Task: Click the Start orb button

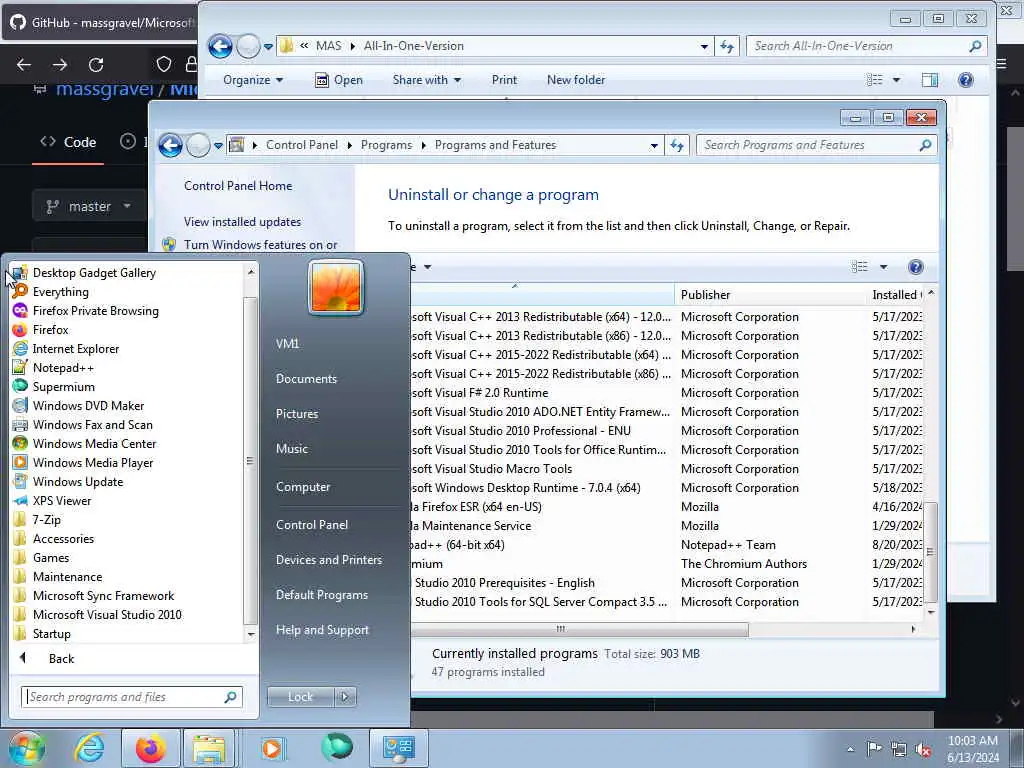Action: (x=26, y=748)
